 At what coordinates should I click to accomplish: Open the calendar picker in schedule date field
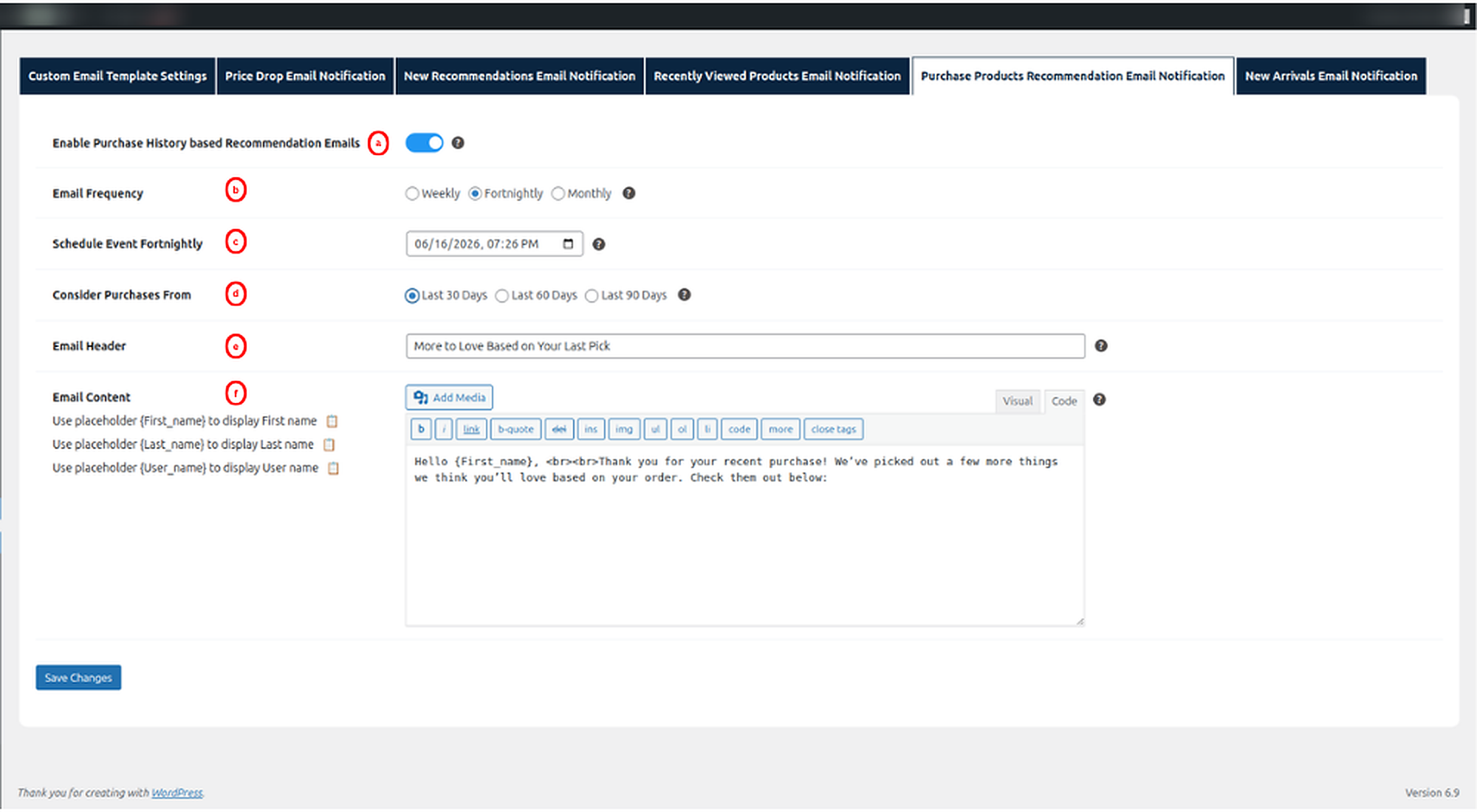click(568, 244)
